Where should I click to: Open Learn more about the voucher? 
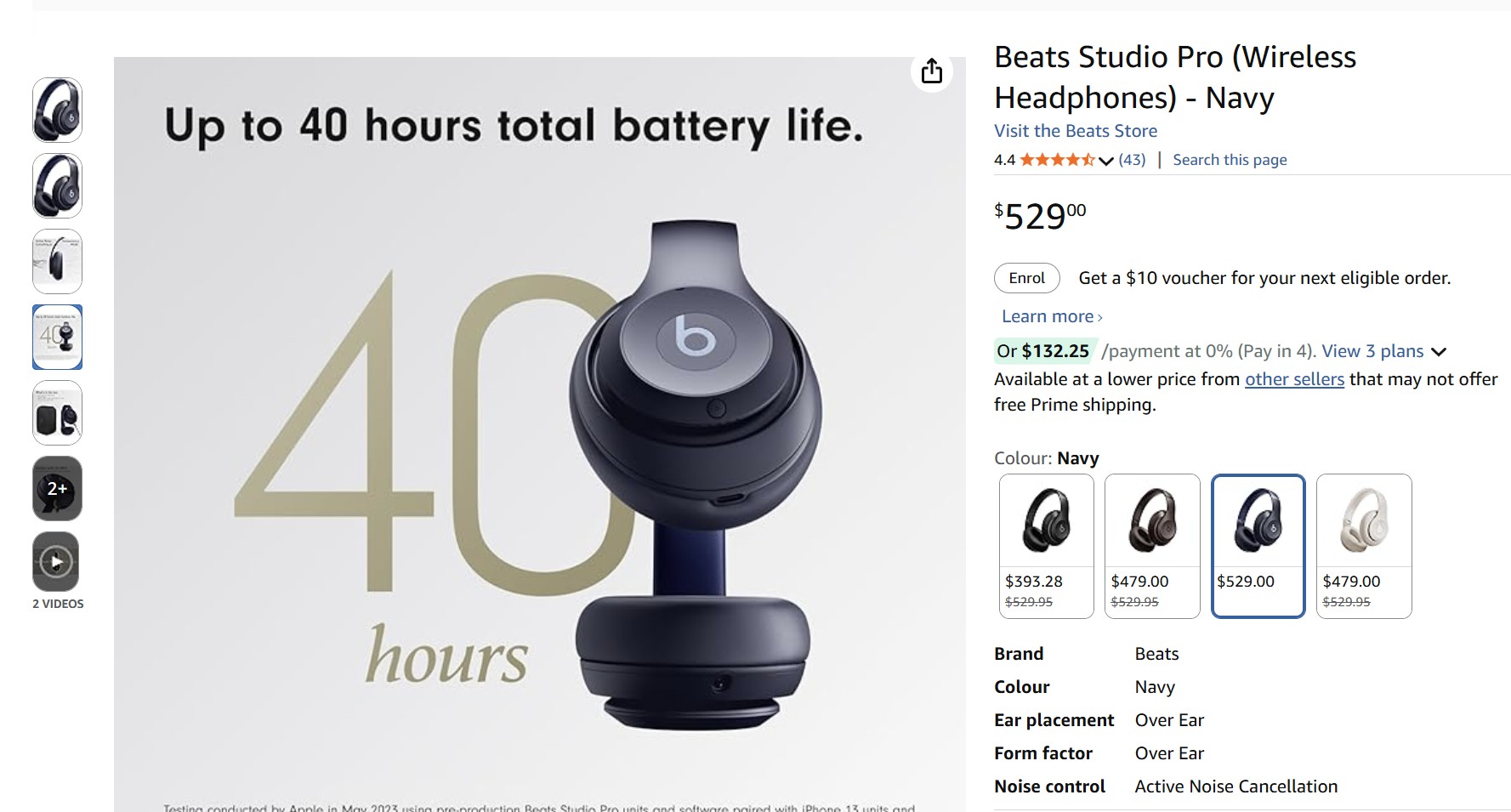[x=1051, y=316]
